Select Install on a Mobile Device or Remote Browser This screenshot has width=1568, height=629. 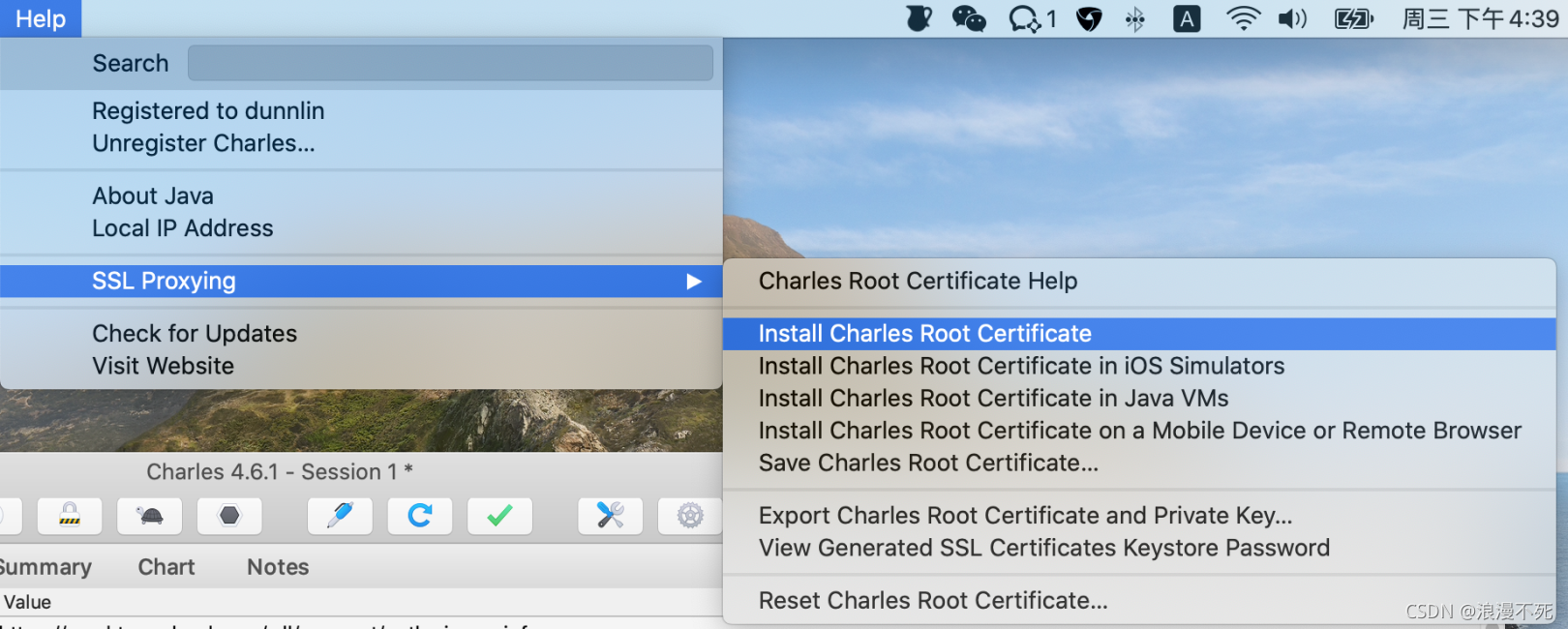click(x=1139, y=431)
